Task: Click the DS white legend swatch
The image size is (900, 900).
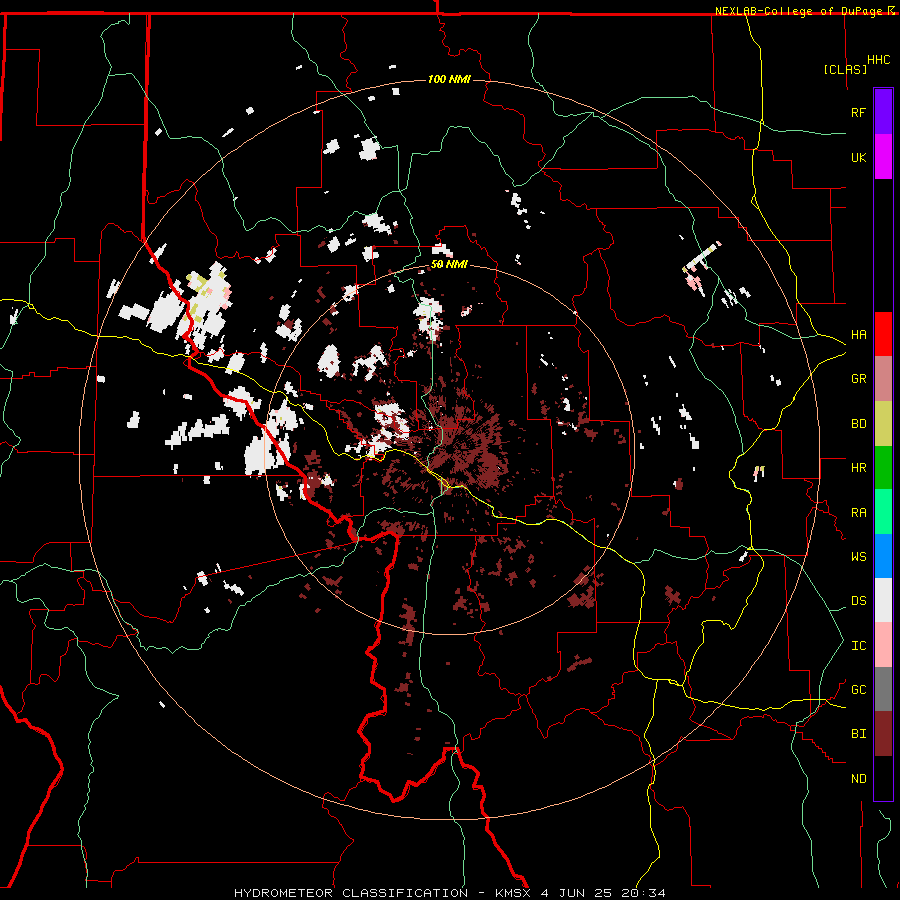Action: click(883, 600)
